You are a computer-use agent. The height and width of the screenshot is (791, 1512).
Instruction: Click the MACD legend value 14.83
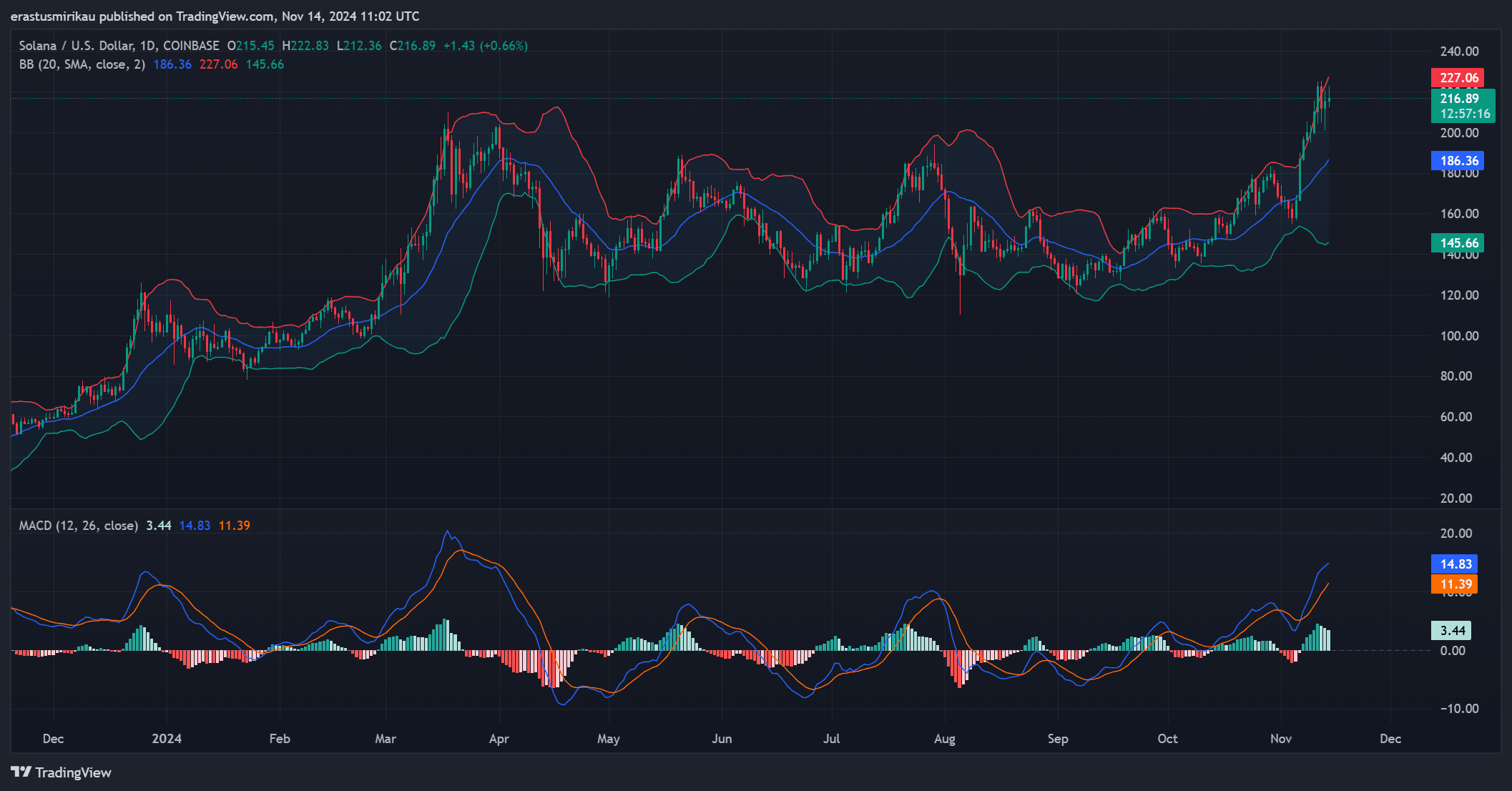[195, 526]
